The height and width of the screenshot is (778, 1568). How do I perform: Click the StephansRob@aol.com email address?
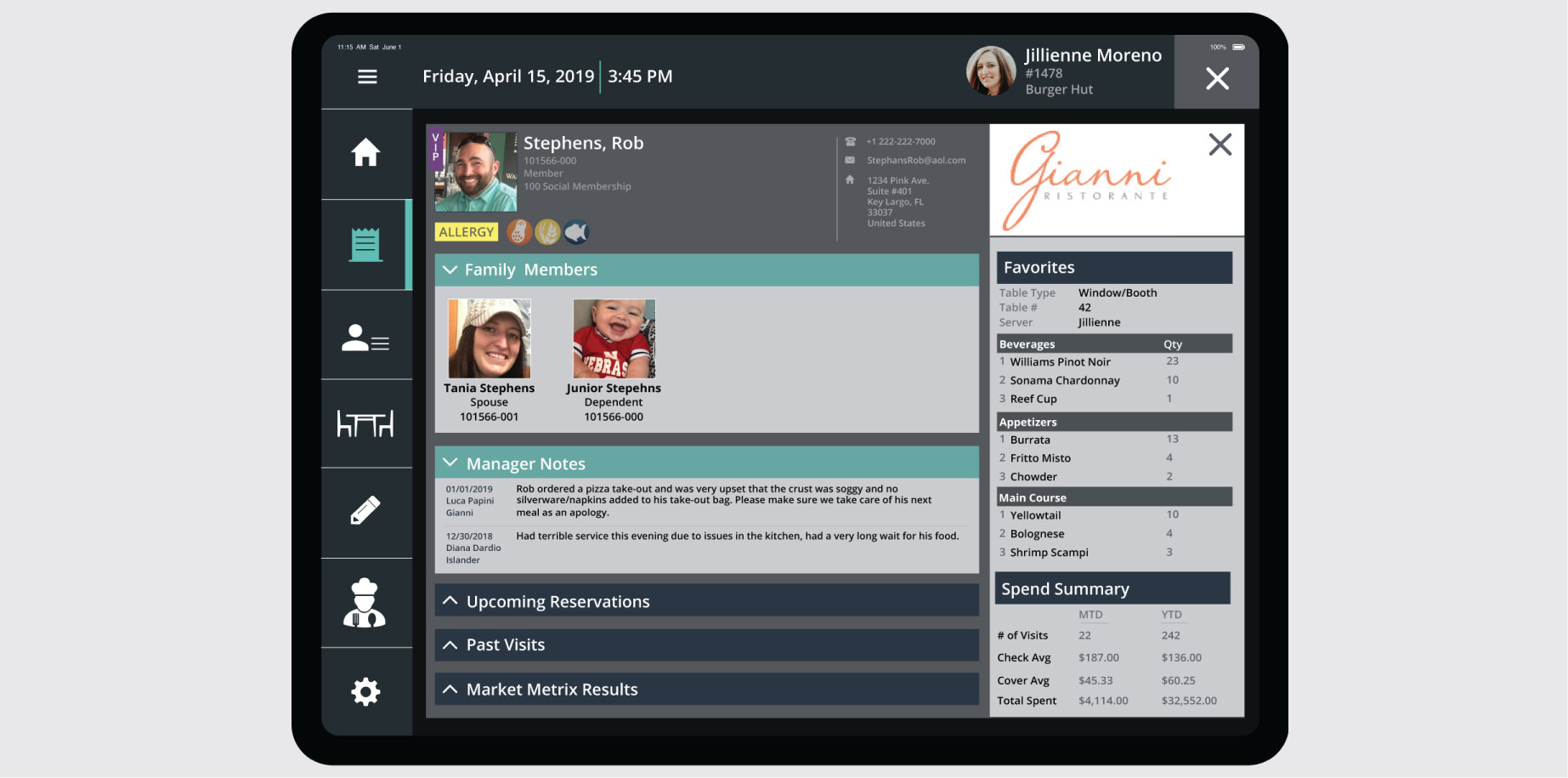pos(915,160)
